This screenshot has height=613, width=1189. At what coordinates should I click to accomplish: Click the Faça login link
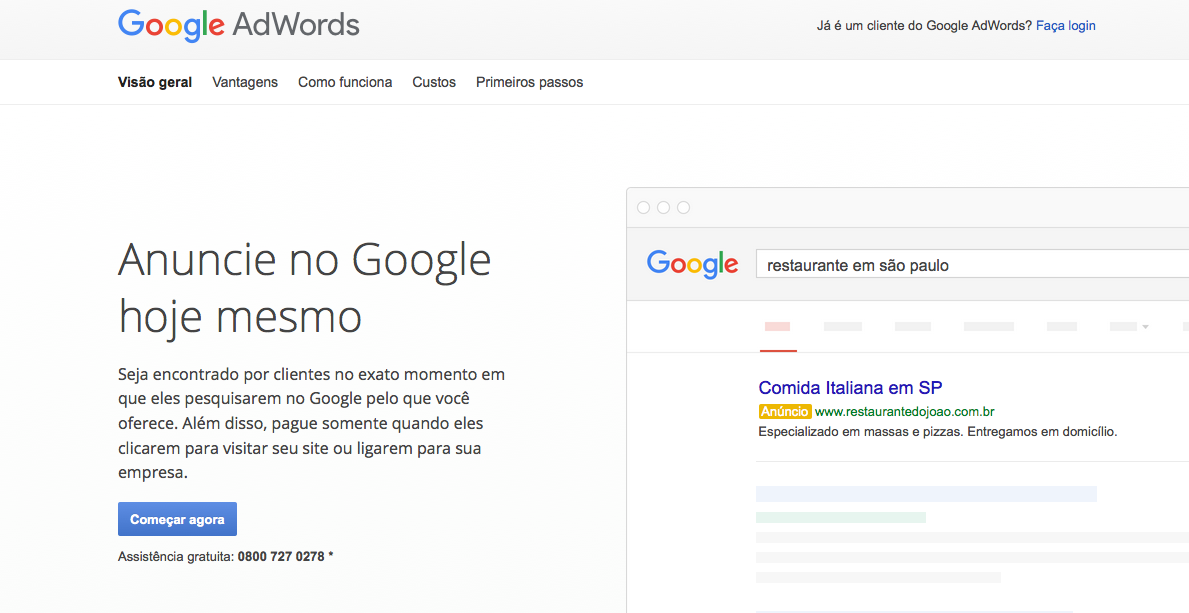1065,26
